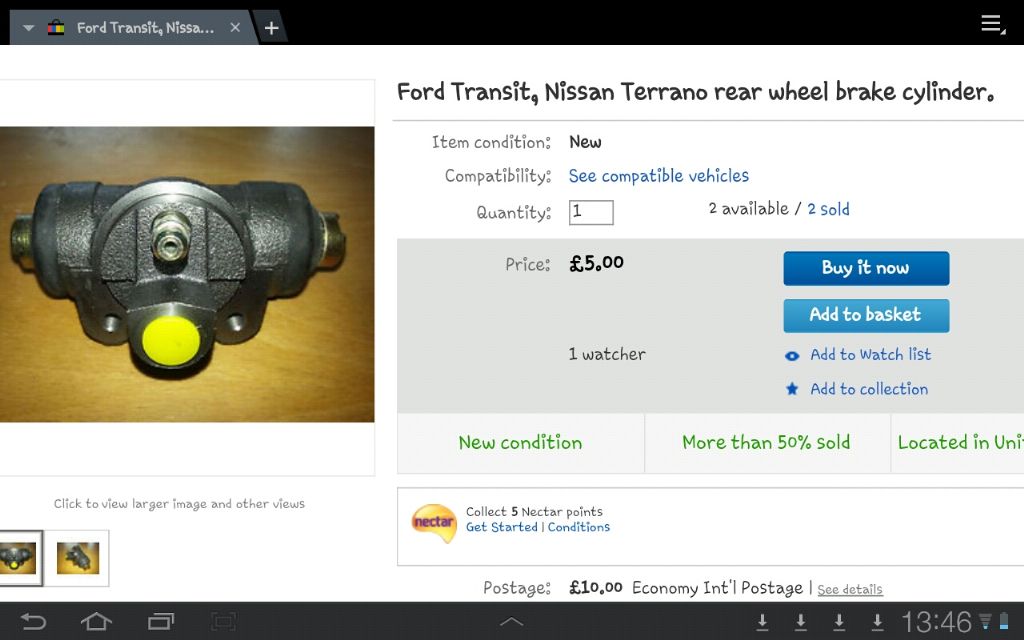This screenshot has width=1024, height=640.
Task: Open the recent apps button
Action: click(161, 621)
